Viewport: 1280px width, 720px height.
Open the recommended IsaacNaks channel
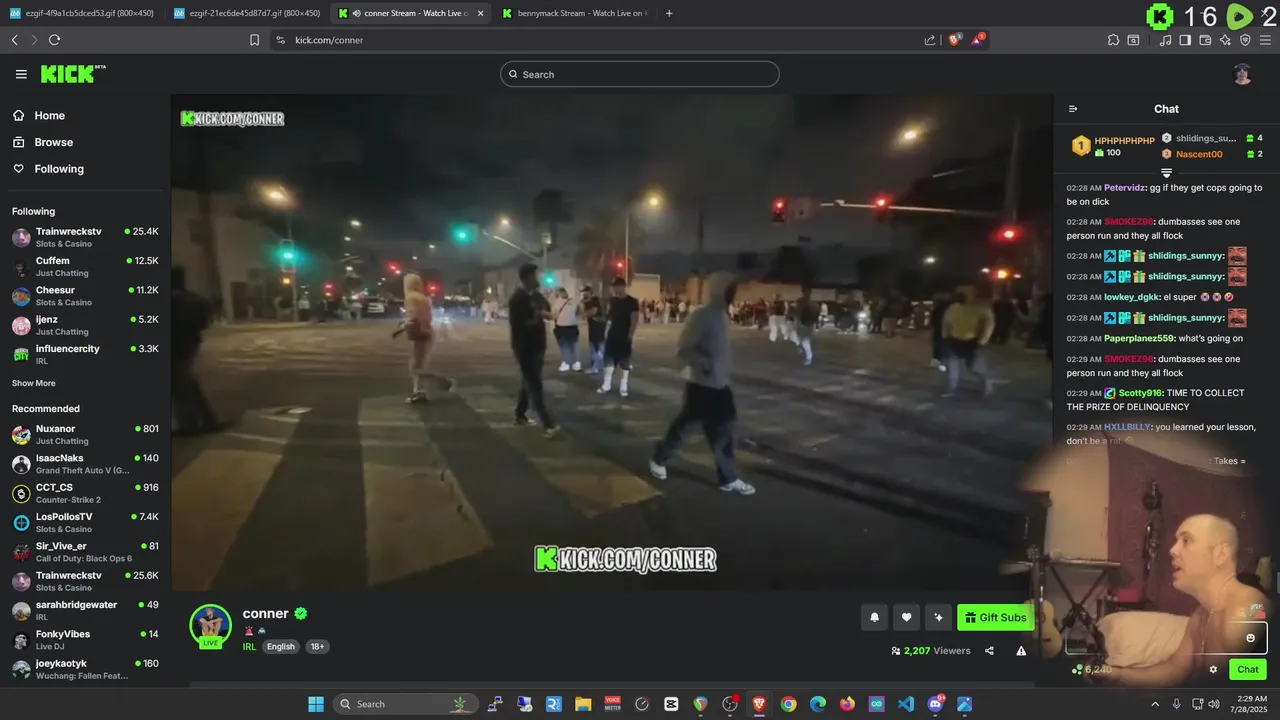(x=85, y=464)
